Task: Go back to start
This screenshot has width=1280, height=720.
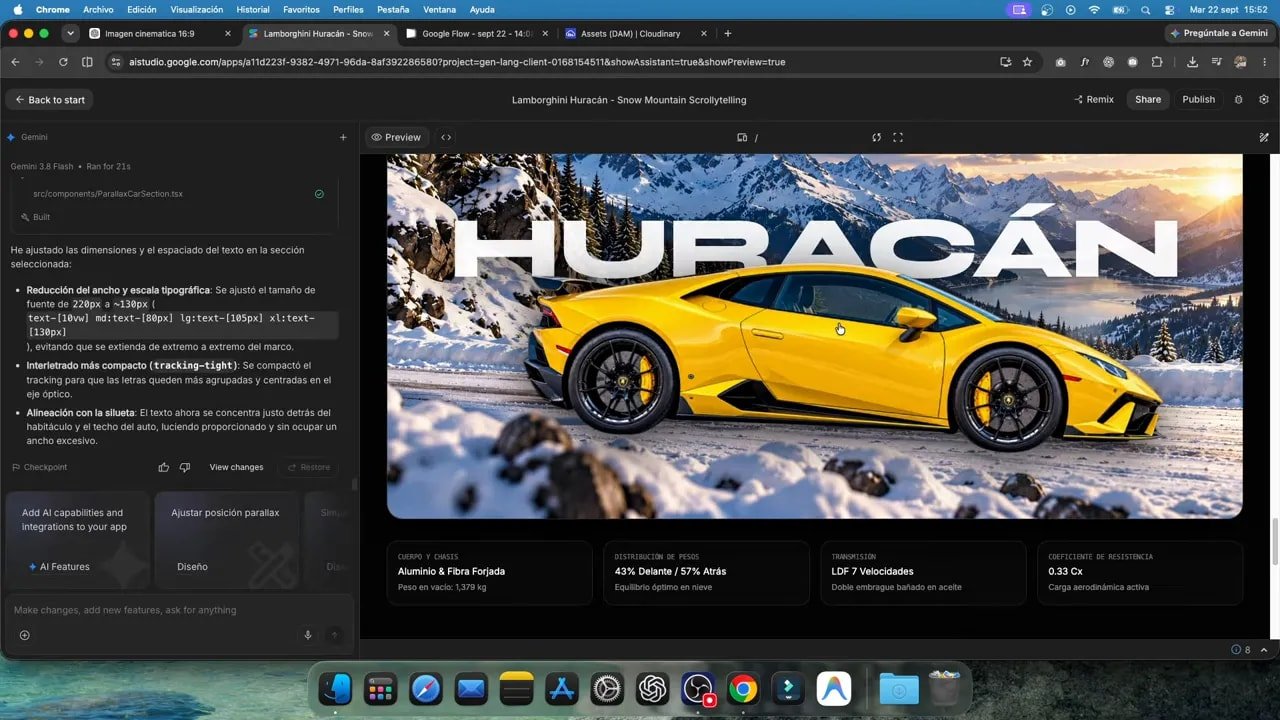Action: 50,100
